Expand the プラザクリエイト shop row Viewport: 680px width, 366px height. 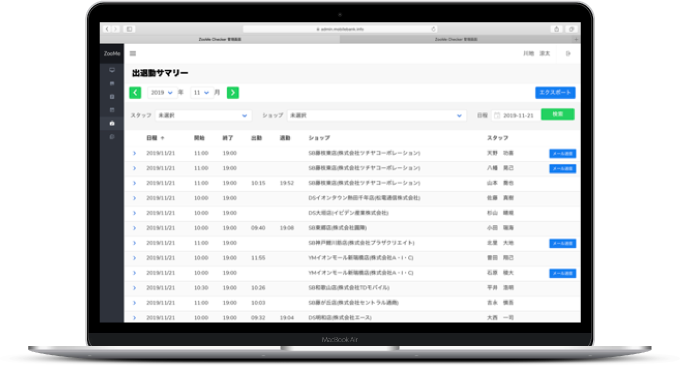(x=134, y=243)
